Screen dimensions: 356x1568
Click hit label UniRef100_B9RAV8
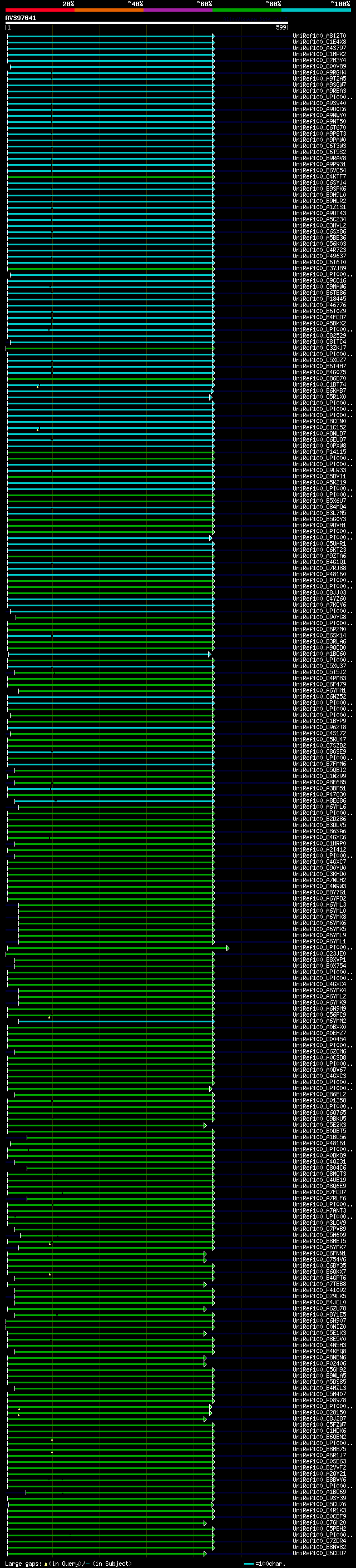pyautogui.click(x=319, y=159)
